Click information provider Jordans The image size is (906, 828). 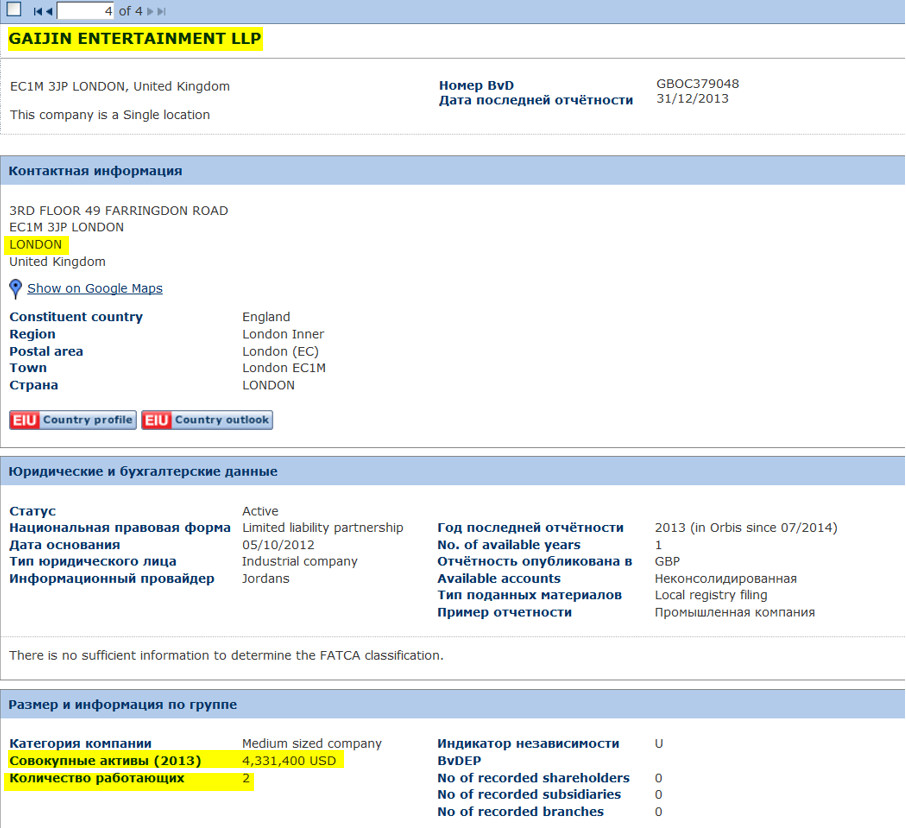click(265, 578)
